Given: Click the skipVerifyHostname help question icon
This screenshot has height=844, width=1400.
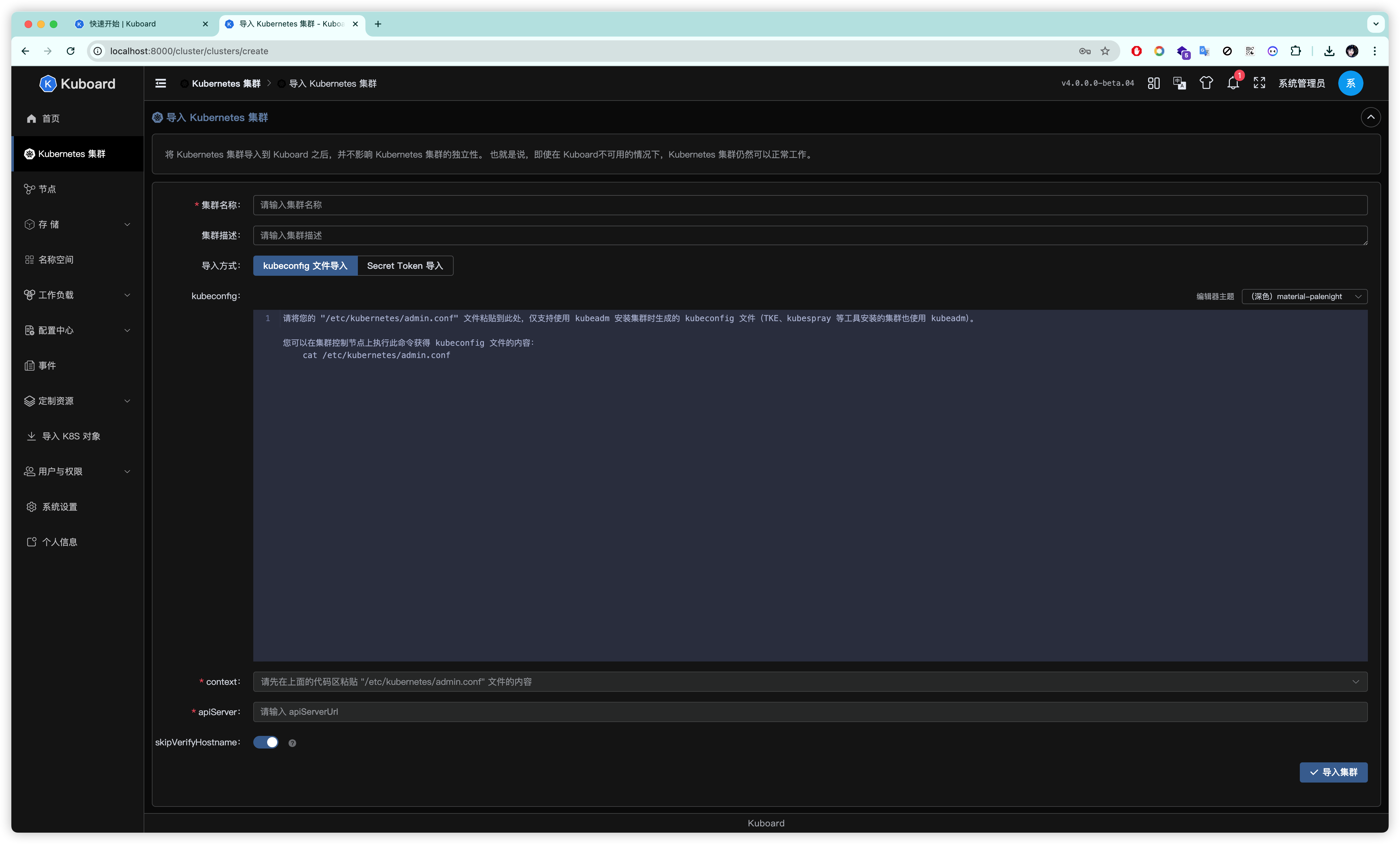Looking at the screenshot, I should [292, 743].
